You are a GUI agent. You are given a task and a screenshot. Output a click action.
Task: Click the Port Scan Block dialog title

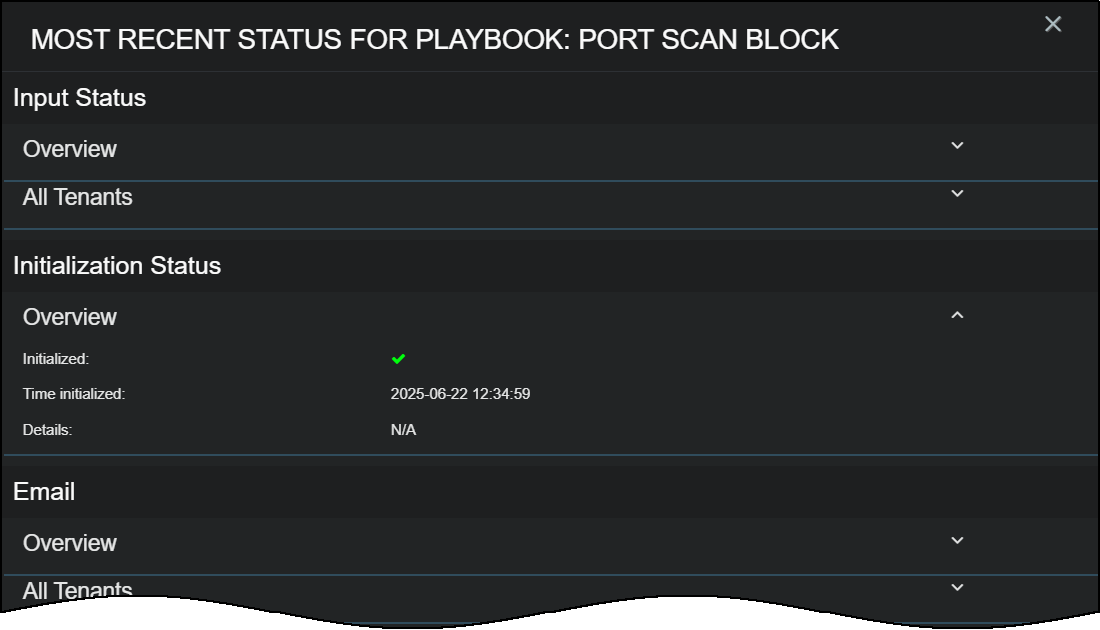point(435,40)
